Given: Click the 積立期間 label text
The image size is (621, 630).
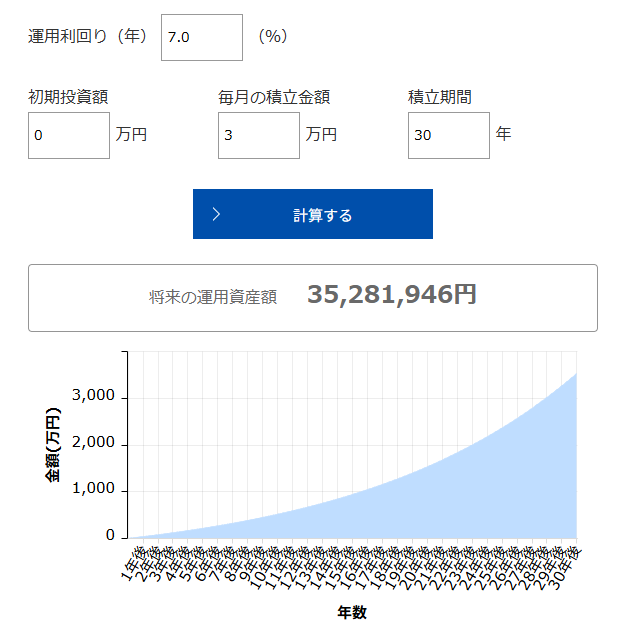Looking at the screenshot, I should click(439, 97).
